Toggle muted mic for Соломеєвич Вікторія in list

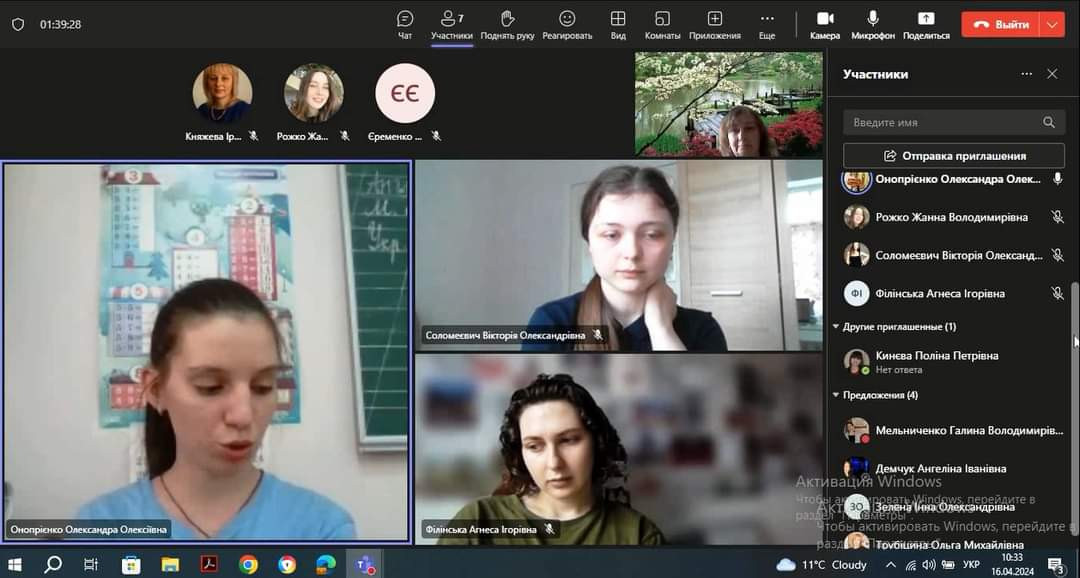[1057, 255]
